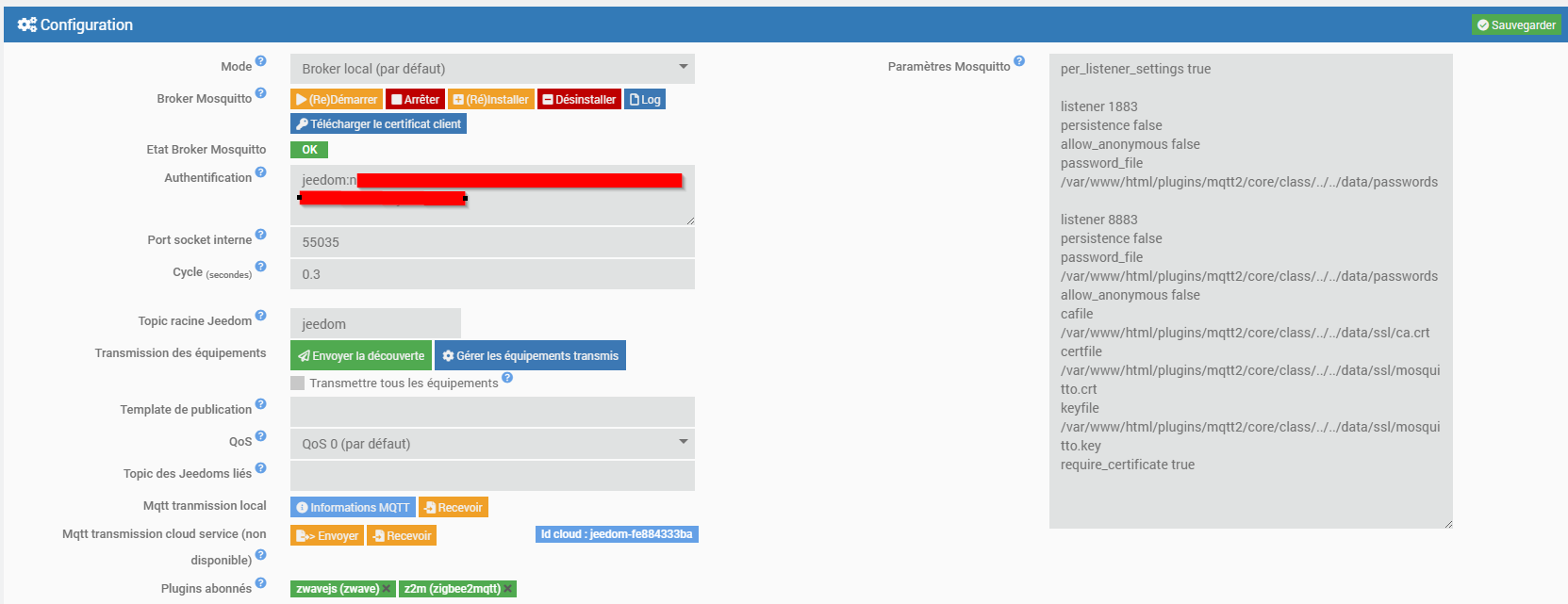The width and height of the screenshot is (1568, 604).
Task: Click the Paramètres Mosquitto text area
Action: click(1251, 291)
